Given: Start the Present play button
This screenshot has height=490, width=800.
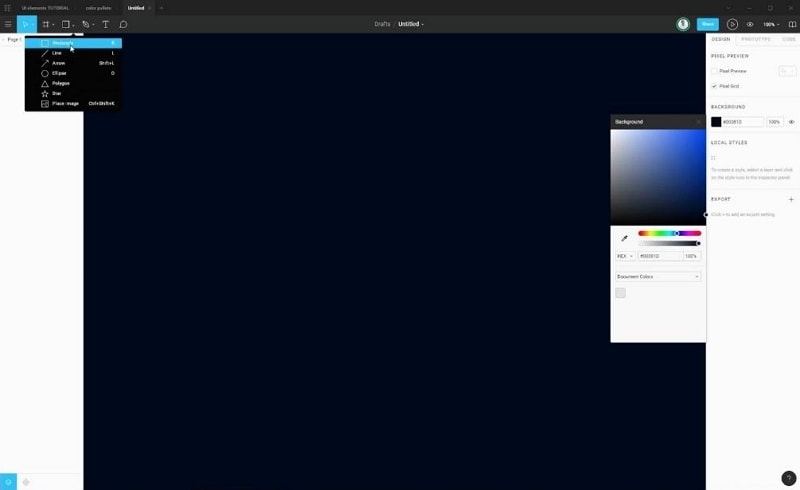Looking at the screenshot, I should pos(732,24).
